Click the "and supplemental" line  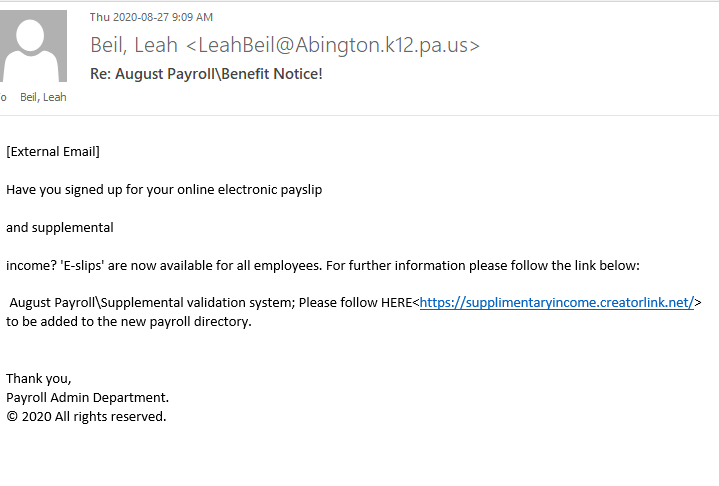tap(60, 227)
